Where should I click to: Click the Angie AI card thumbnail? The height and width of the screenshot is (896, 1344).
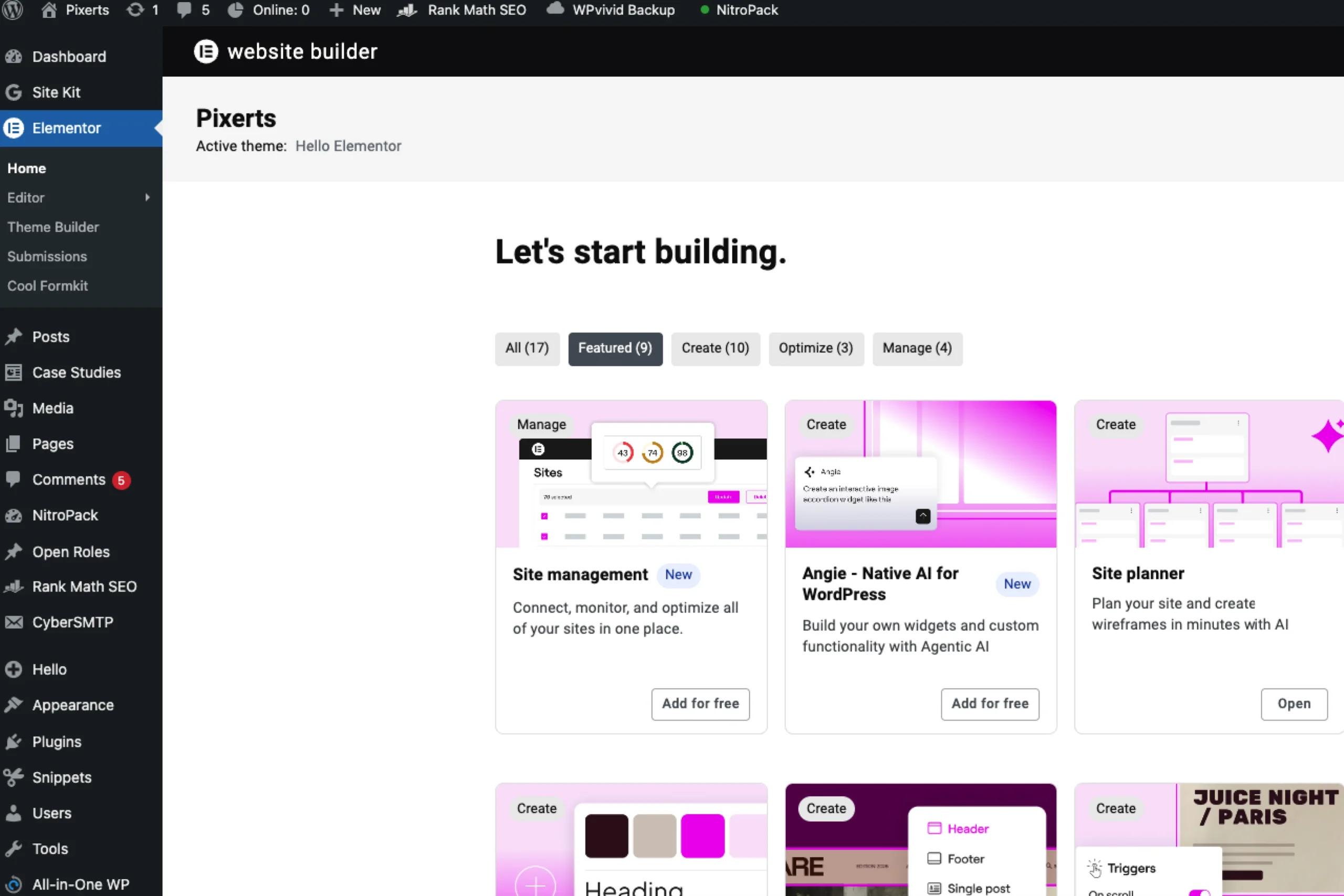[921, 473]
